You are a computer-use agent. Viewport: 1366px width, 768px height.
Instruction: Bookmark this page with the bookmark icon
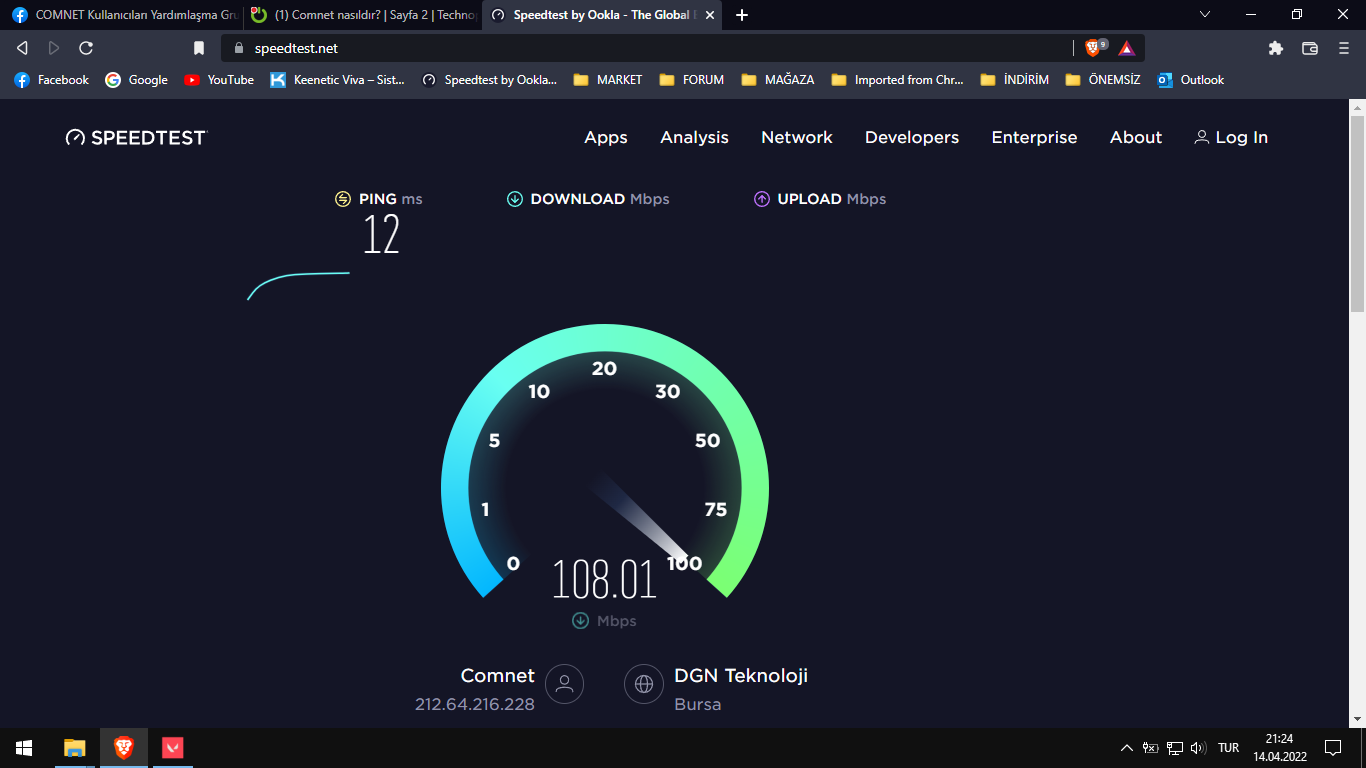199,48
